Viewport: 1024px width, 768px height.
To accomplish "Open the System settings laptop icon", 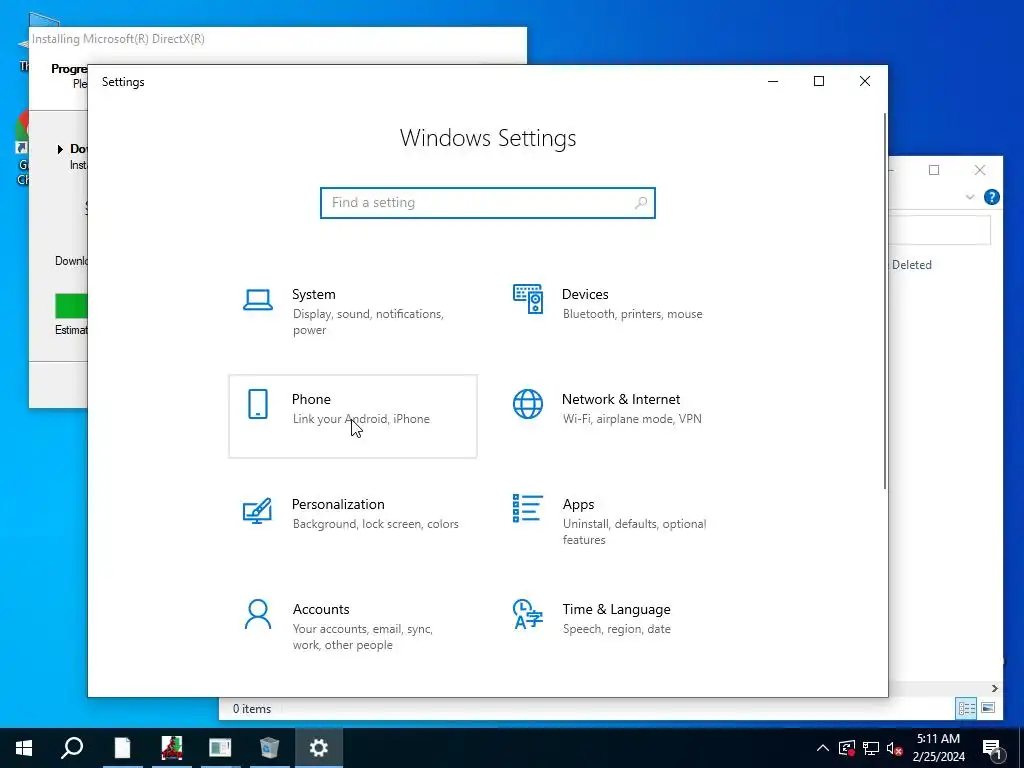I will coord(258,300).
